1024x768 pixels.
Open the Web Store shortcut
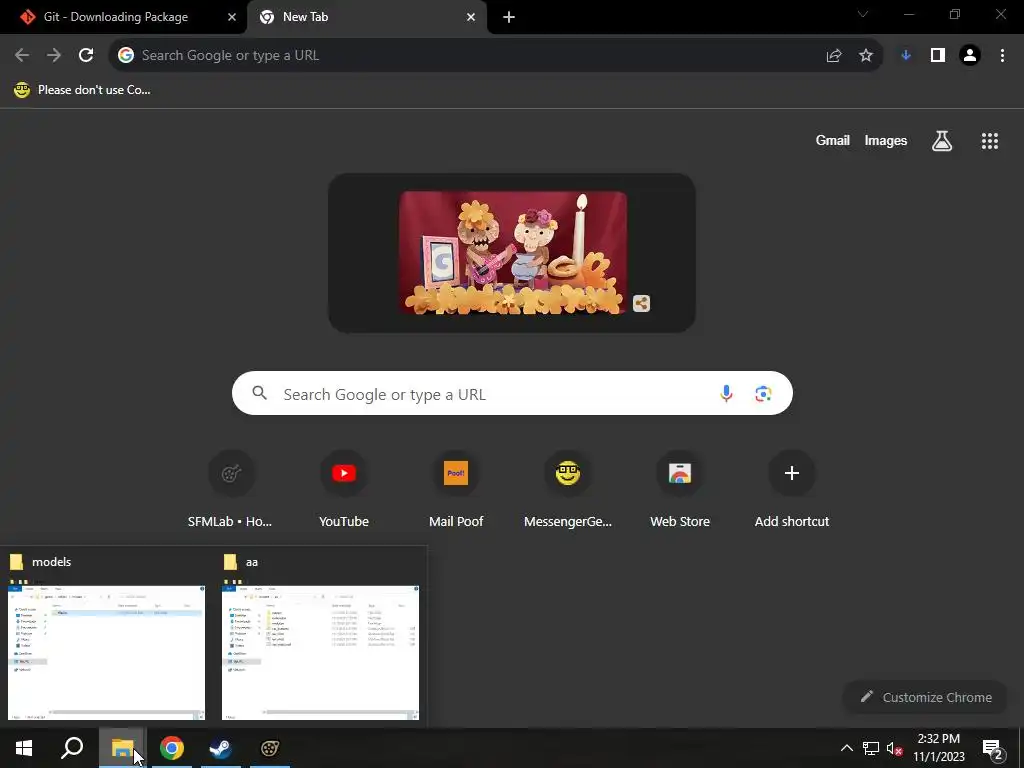point(680,489)
